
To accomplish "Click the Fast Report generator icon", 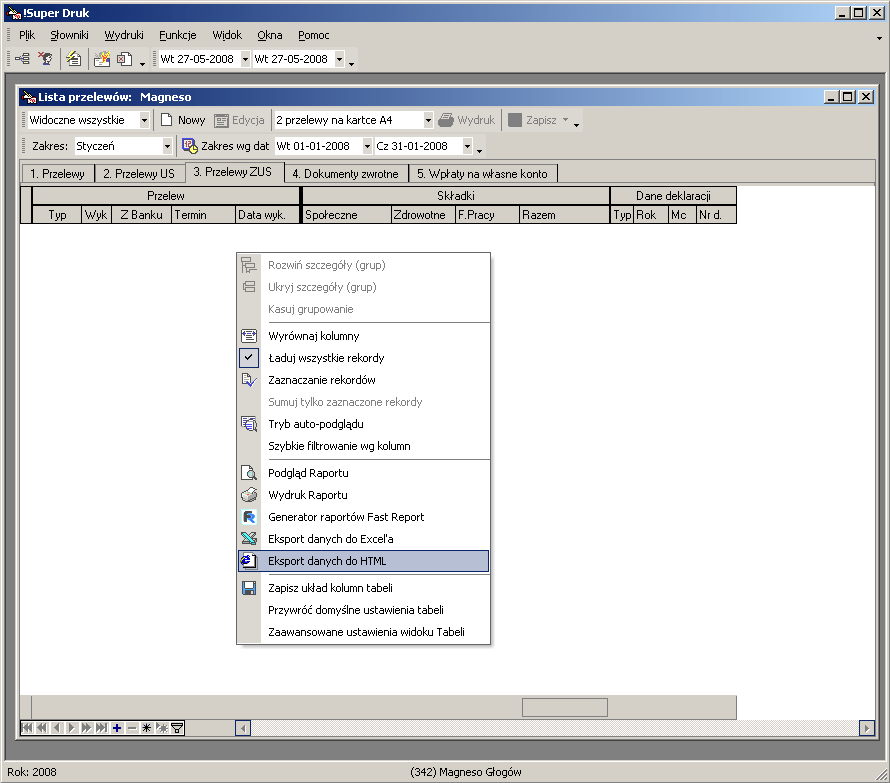I will (249, 517).
